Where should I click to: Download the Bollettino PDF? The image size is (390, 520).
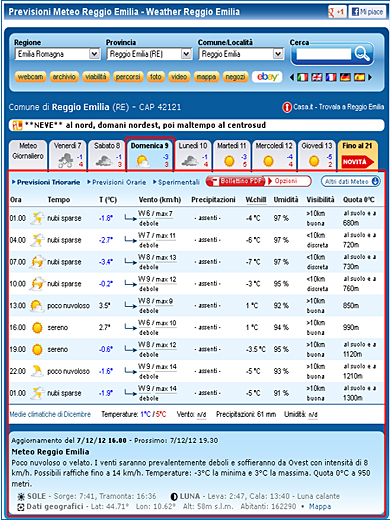click(x=236, y=181)
